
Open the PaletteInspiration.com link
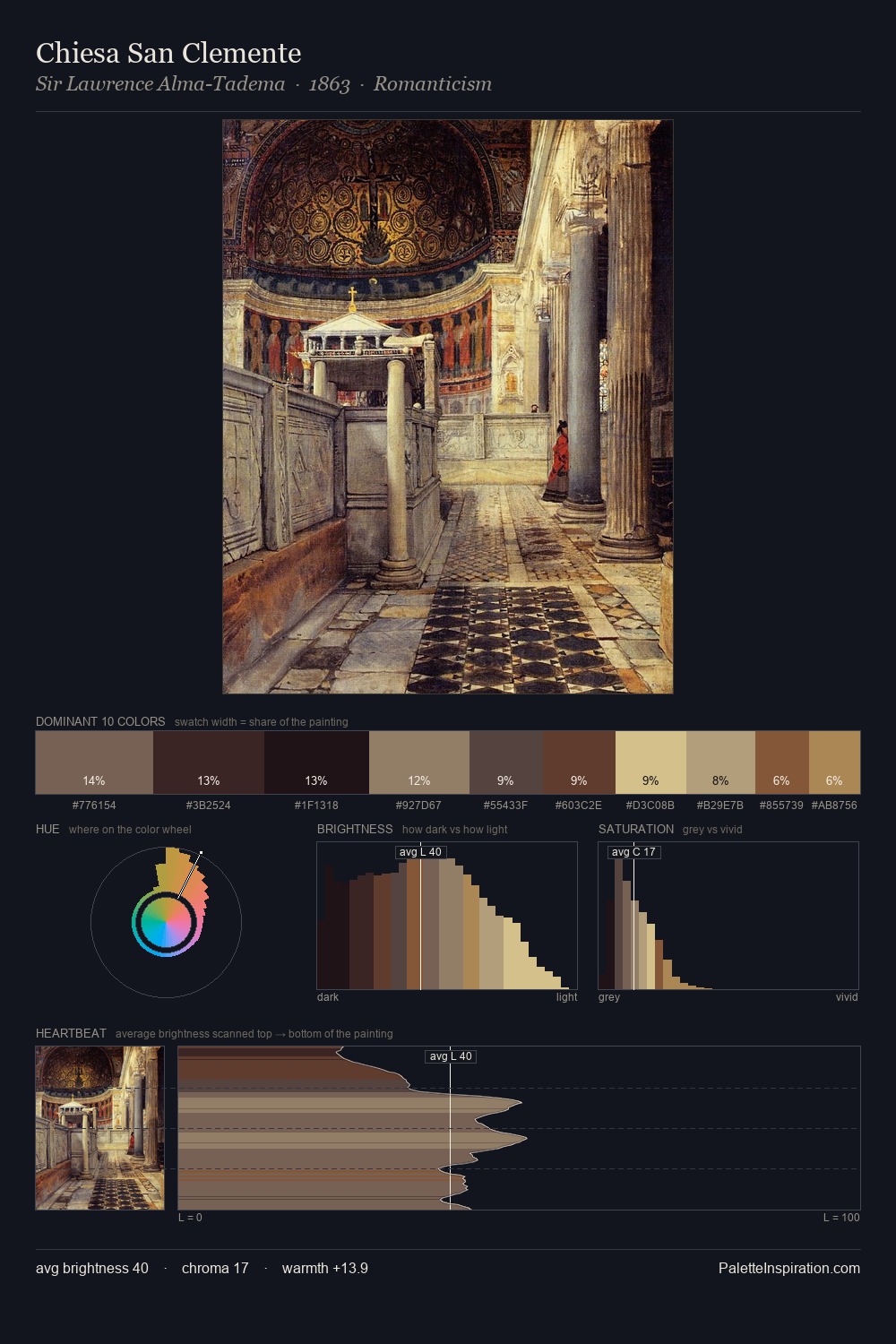[x=789, y=1268]
